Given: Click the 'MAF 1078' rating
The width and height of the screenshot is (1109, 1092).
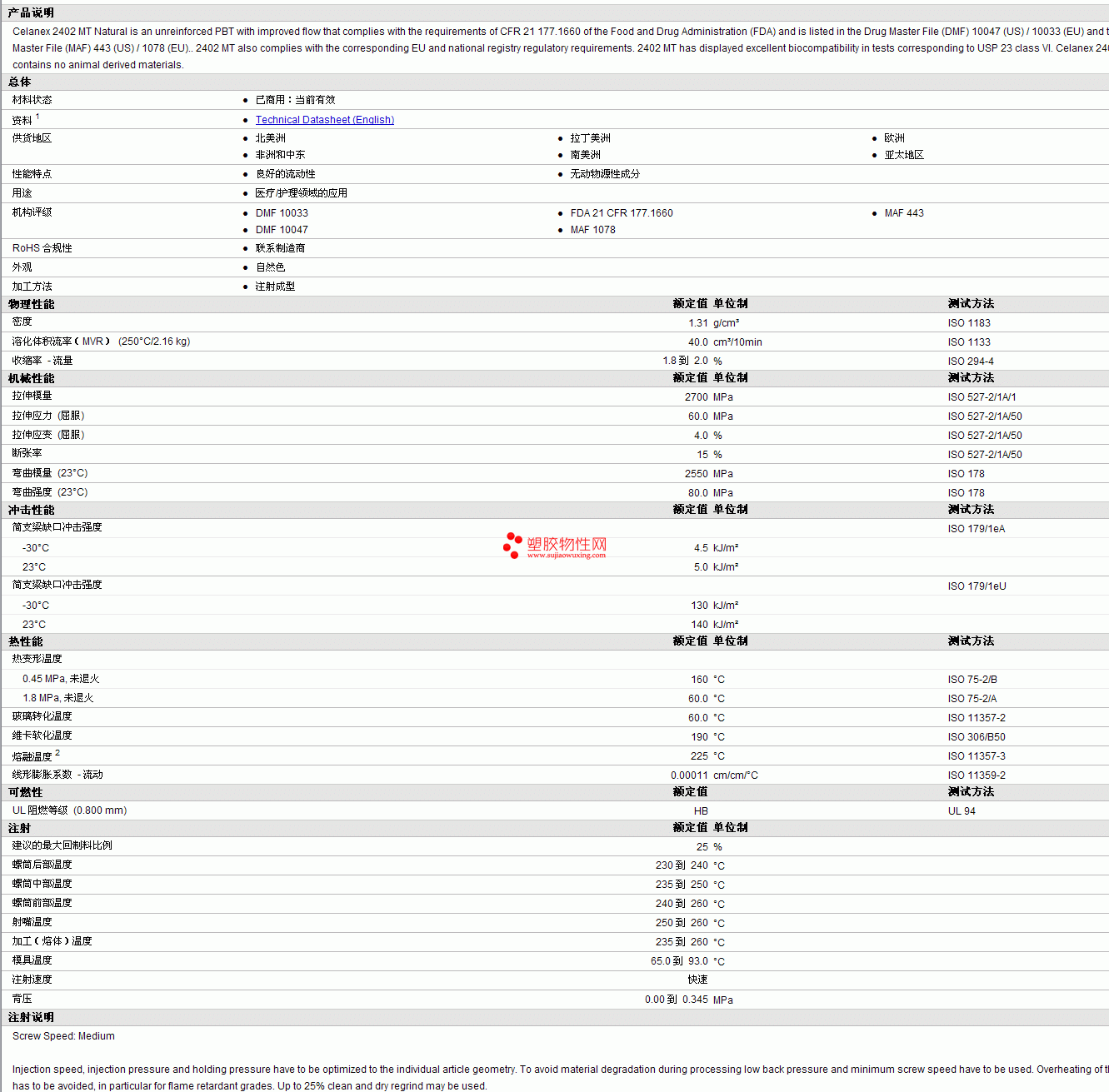Looking at the screenshot, I should [593, 230].
